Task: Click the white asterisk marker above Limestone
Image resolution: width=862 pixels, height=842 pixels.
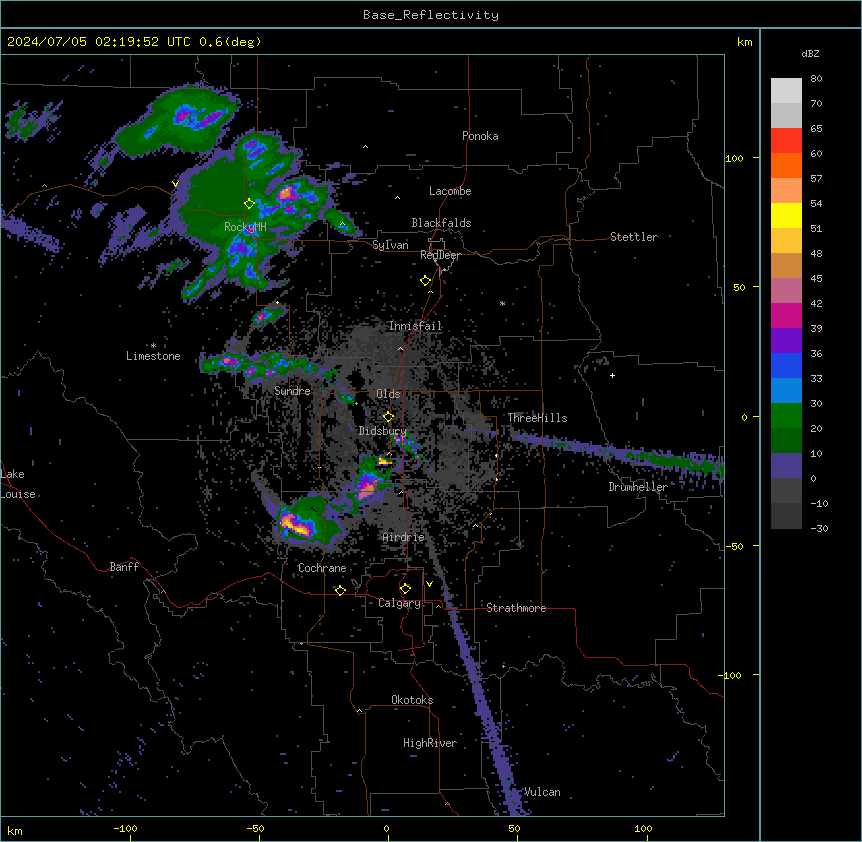Action: tap(153, 345)
